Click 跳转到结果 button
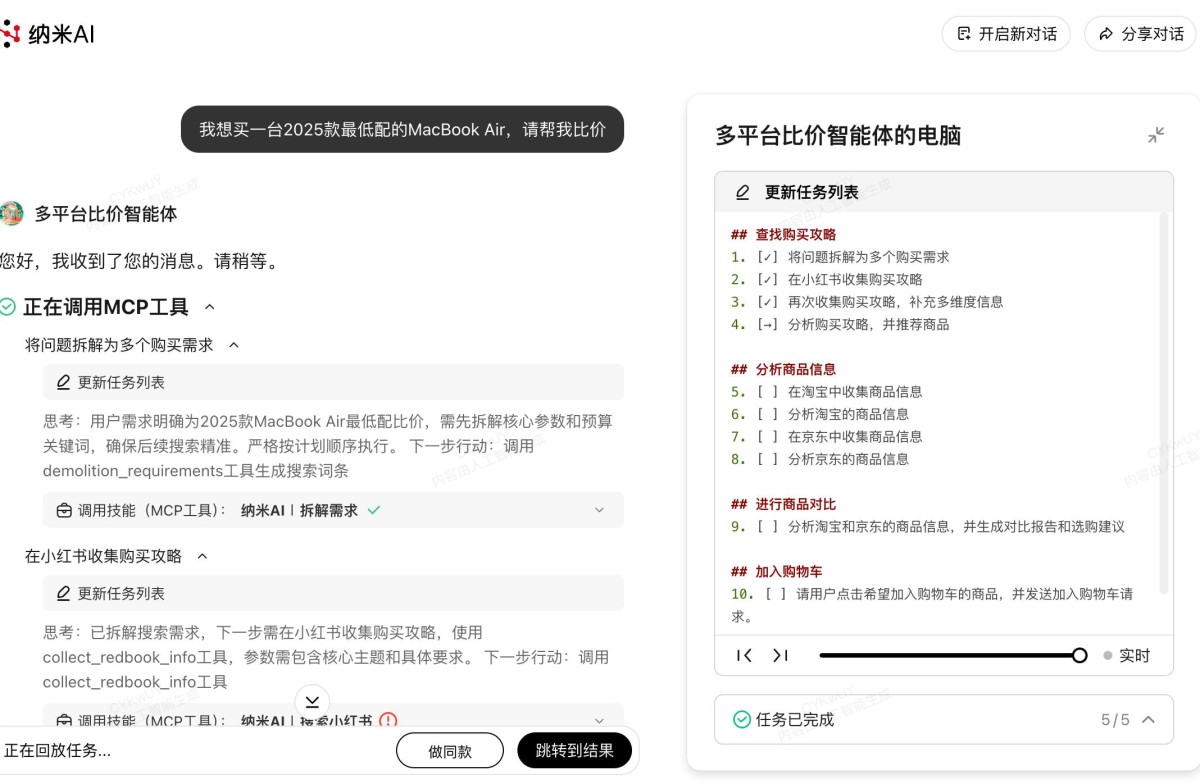The height and width of the screenshot is (784, 1200). [574, 750]
